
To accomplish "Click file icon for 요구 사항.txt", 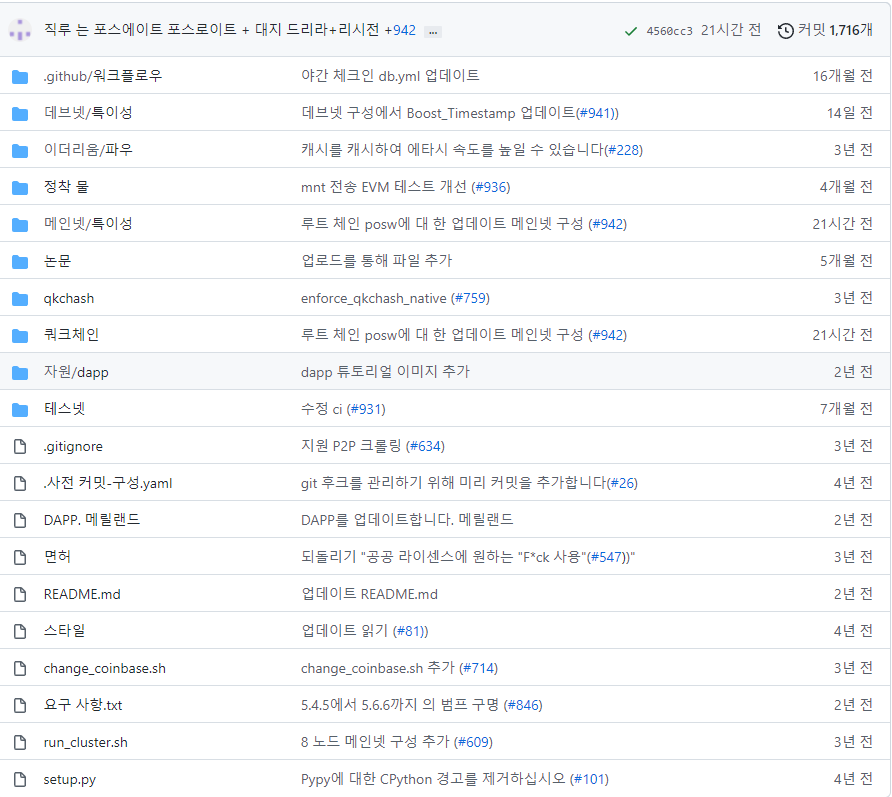I will pyautogui.click(x=20, y=705).
